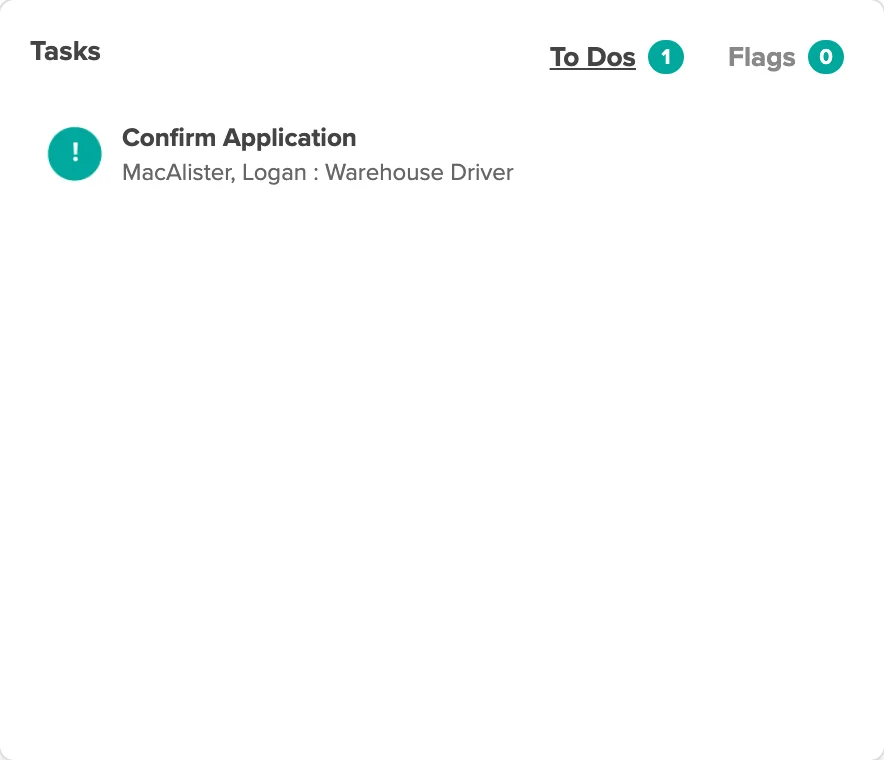Image resolution: width=884 pixels, height=760 pixels.
Task: Click the Warehouse Driver applicant line
Action: tap(318, 173)
